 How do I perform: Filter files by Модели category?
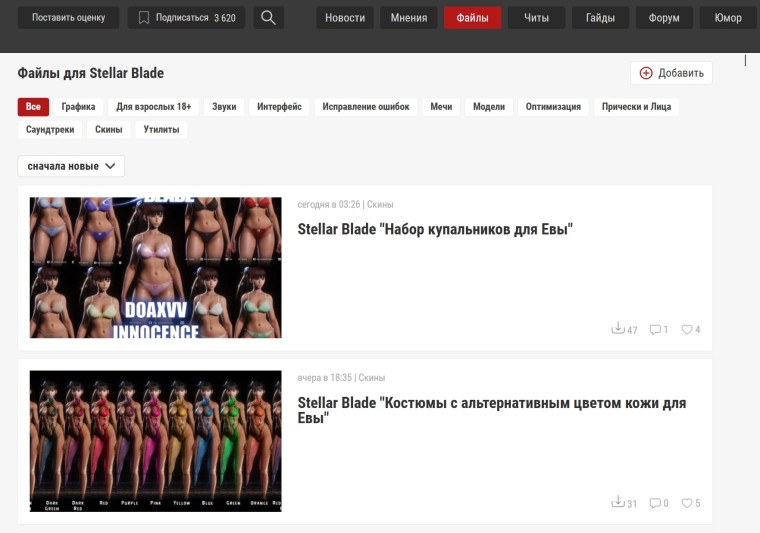coord(489,107)
